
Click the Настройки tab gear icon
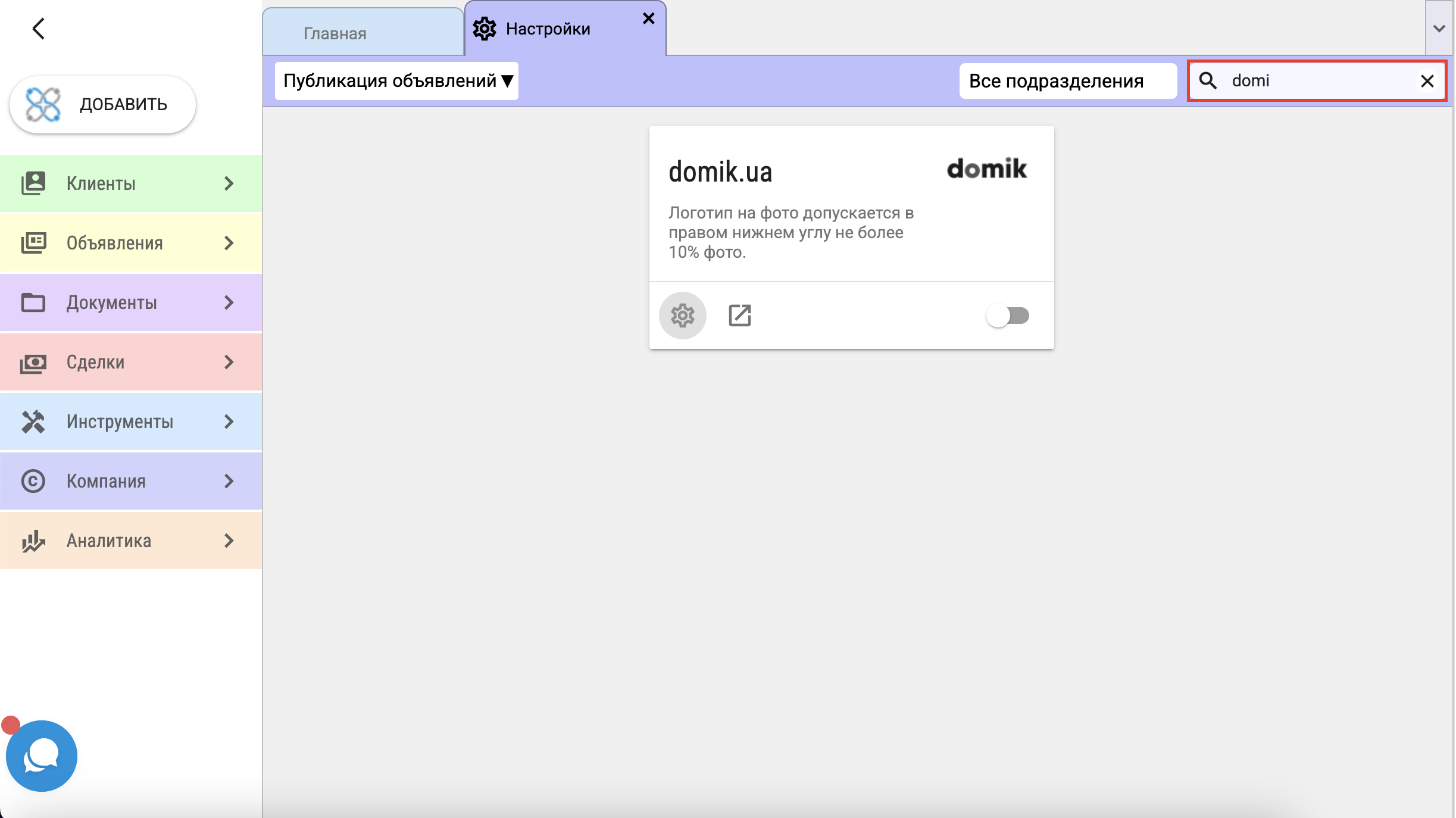[485, 29]
